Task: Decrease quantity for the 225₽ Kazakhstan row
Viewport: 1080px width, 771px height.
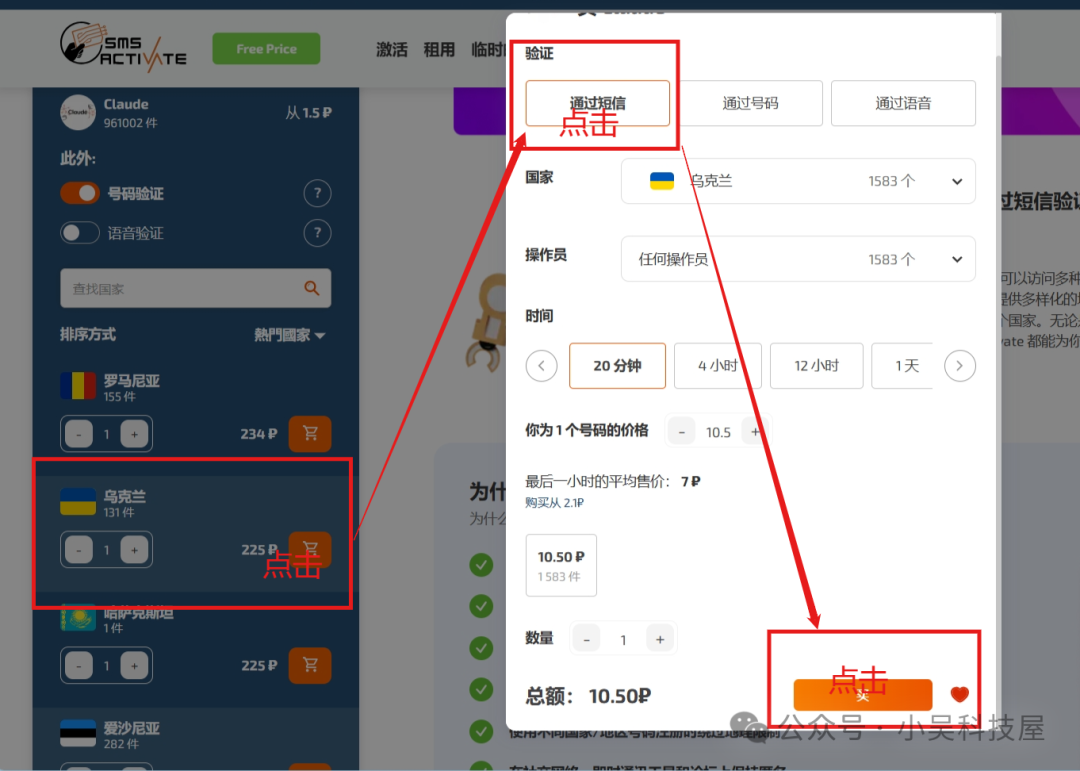Action: (79, 666)
